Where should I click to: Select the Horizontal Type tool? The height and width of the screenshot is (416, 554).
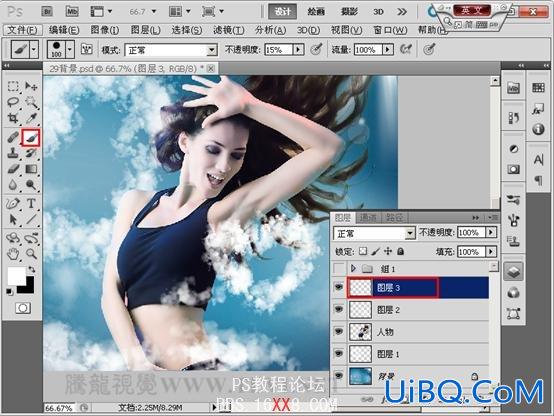31,204
